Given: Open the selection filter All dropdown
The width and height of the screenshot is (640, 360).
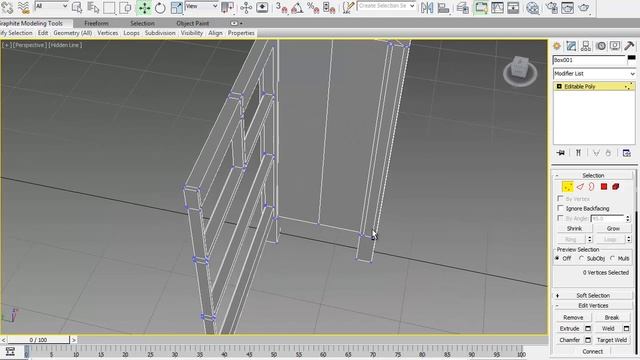Looking at the screenshot, I should [x=51, y=6].
